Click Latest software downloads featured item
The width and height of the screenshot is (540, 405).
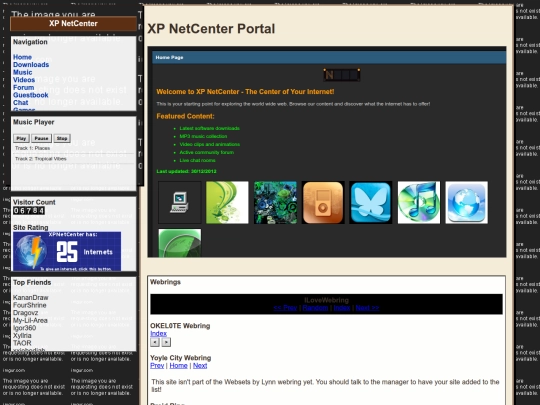pos(209,128)
